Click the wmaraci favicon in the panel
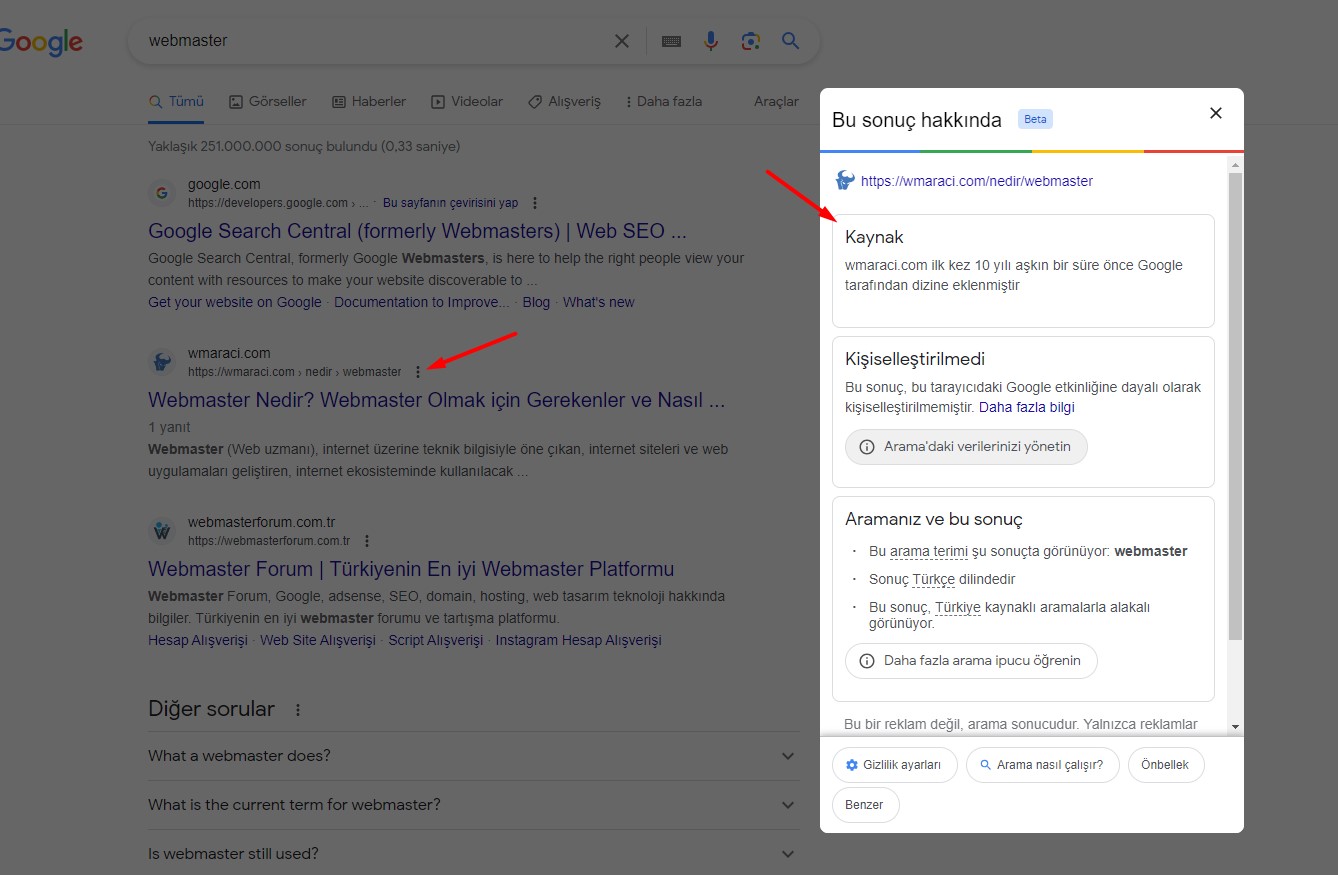Image resolution: width=1338 pixels, height=875 pixels. (845, 181)
